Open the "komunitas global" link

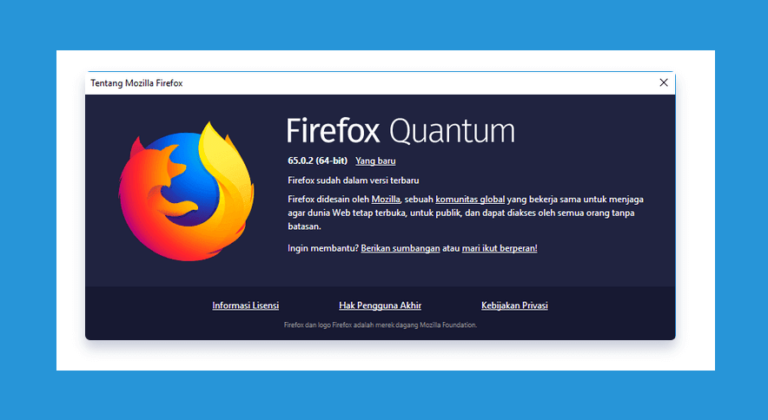pos(470,199)
